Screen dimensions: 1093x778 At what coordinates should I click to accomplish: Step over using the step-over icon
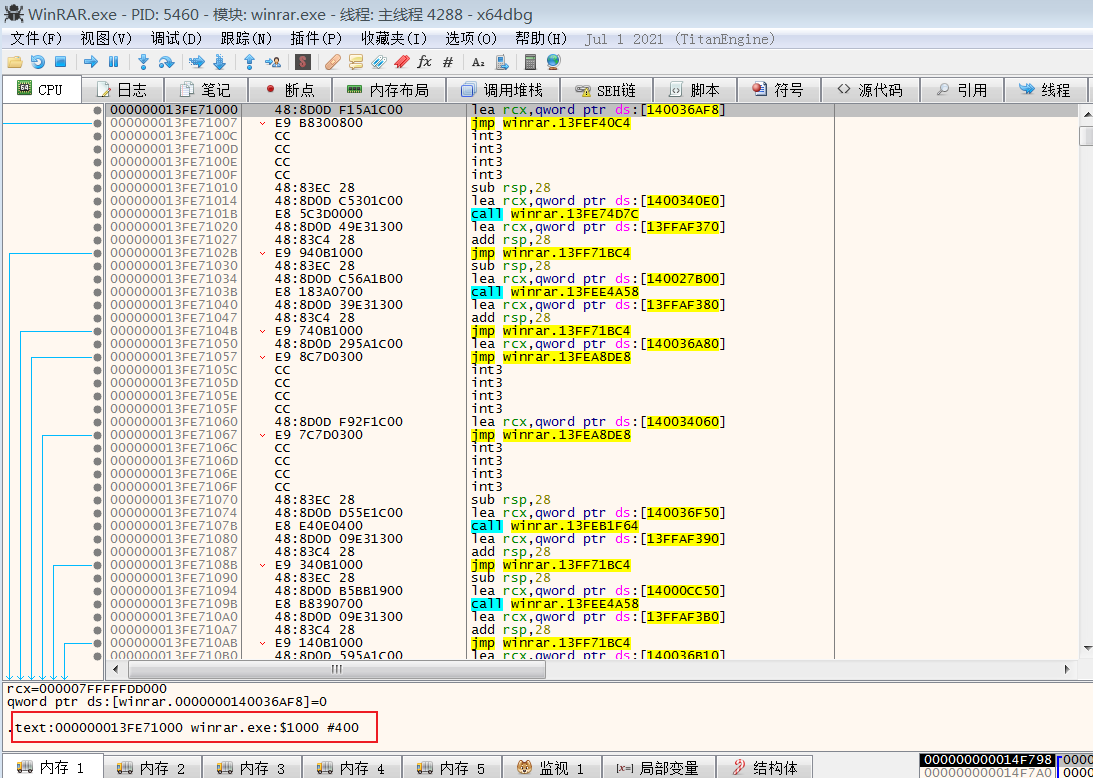click(166, 61)
